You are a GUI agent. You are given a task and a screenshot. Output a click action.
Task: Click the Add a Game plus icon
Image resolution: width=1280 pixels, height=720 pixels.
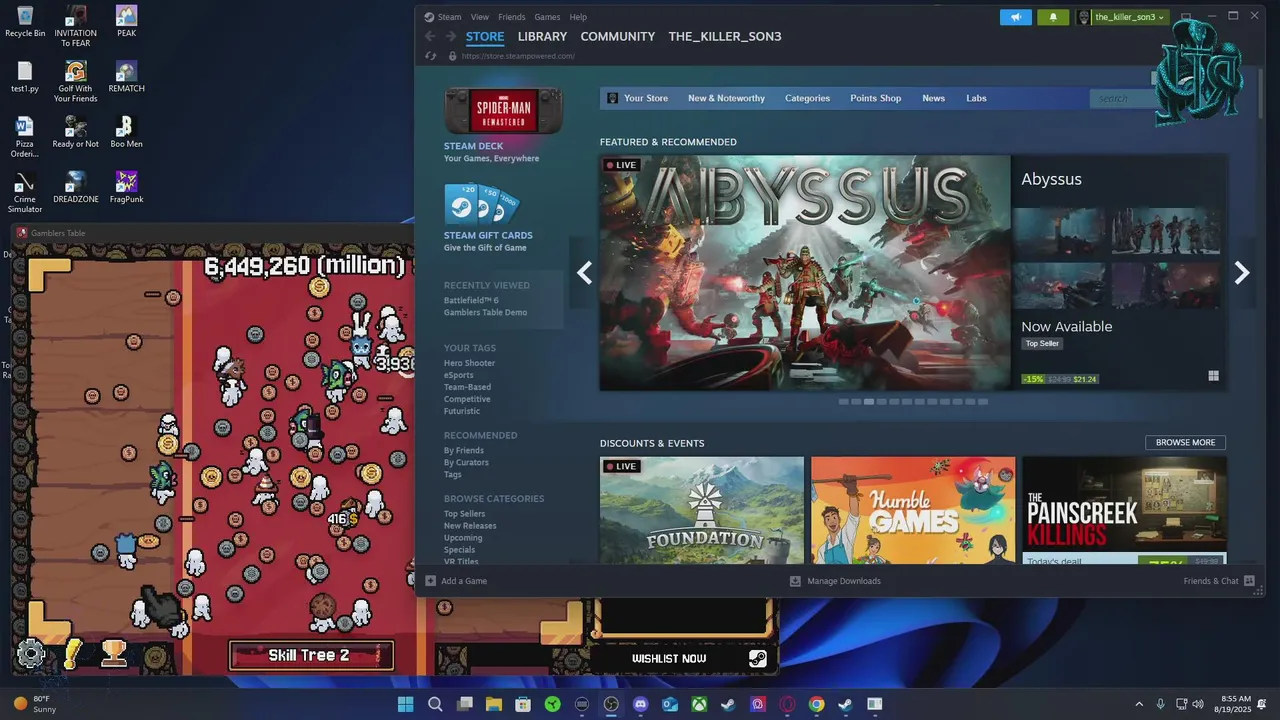point(431,581)
